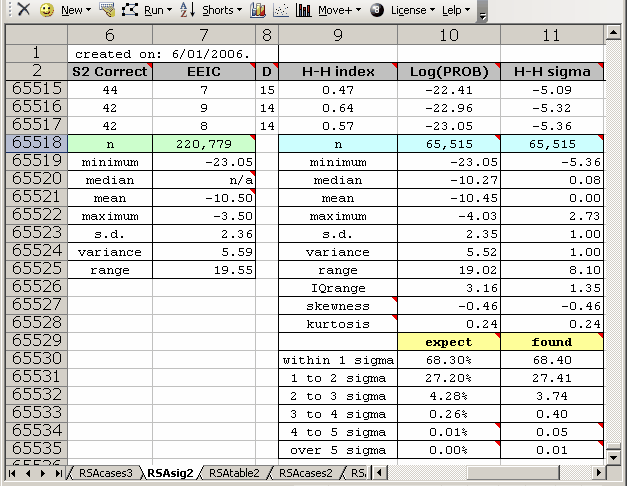Click the A-Z sort icon
The width and height of the screenshot is (627, 486).
pos(186,10)
